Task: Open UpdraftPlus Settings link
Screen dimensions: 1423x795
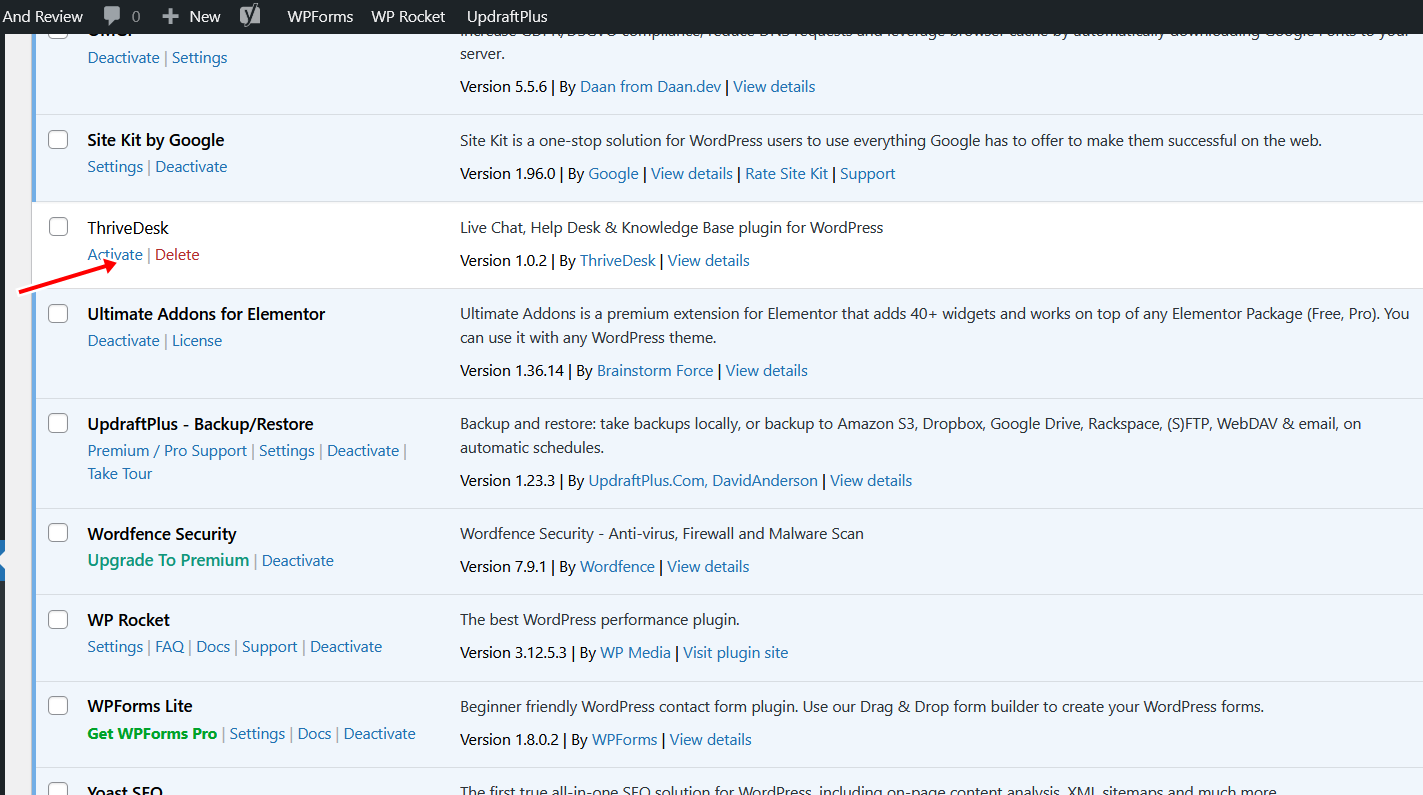Action: coord(287,451)
